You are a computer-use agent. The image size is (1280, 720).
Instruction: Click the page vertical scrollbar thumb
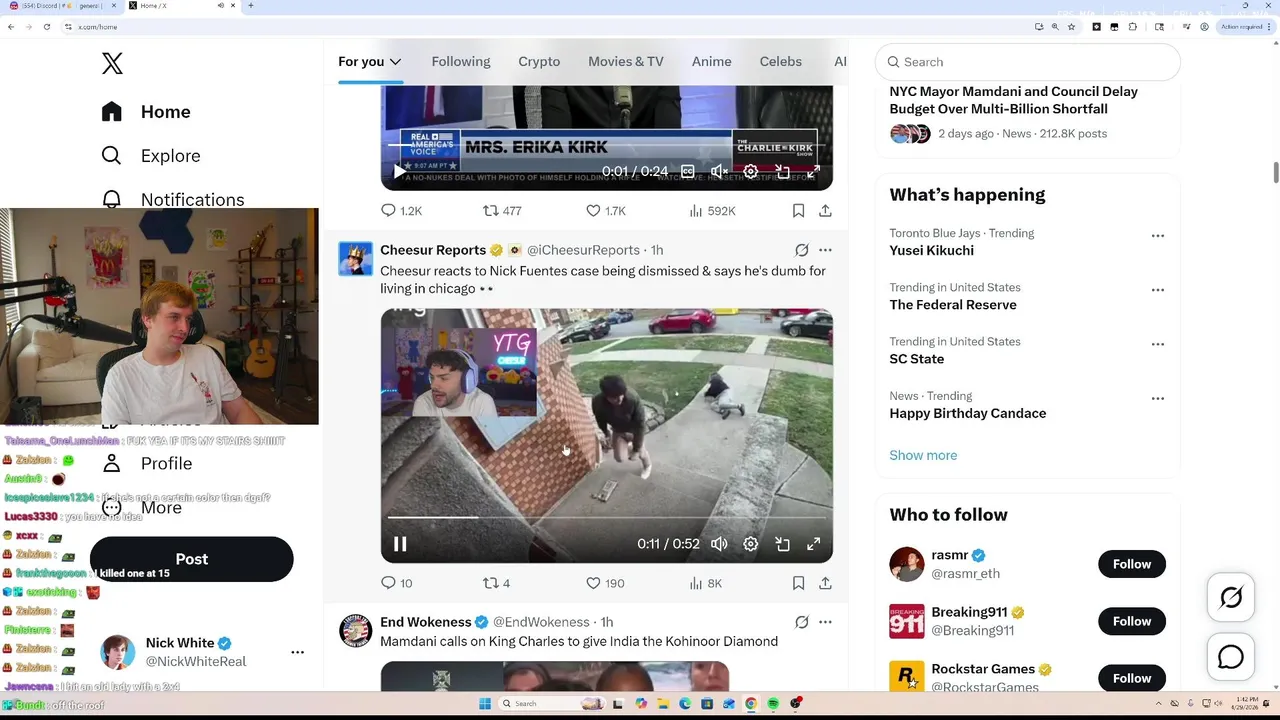[x=1275, y=172]
